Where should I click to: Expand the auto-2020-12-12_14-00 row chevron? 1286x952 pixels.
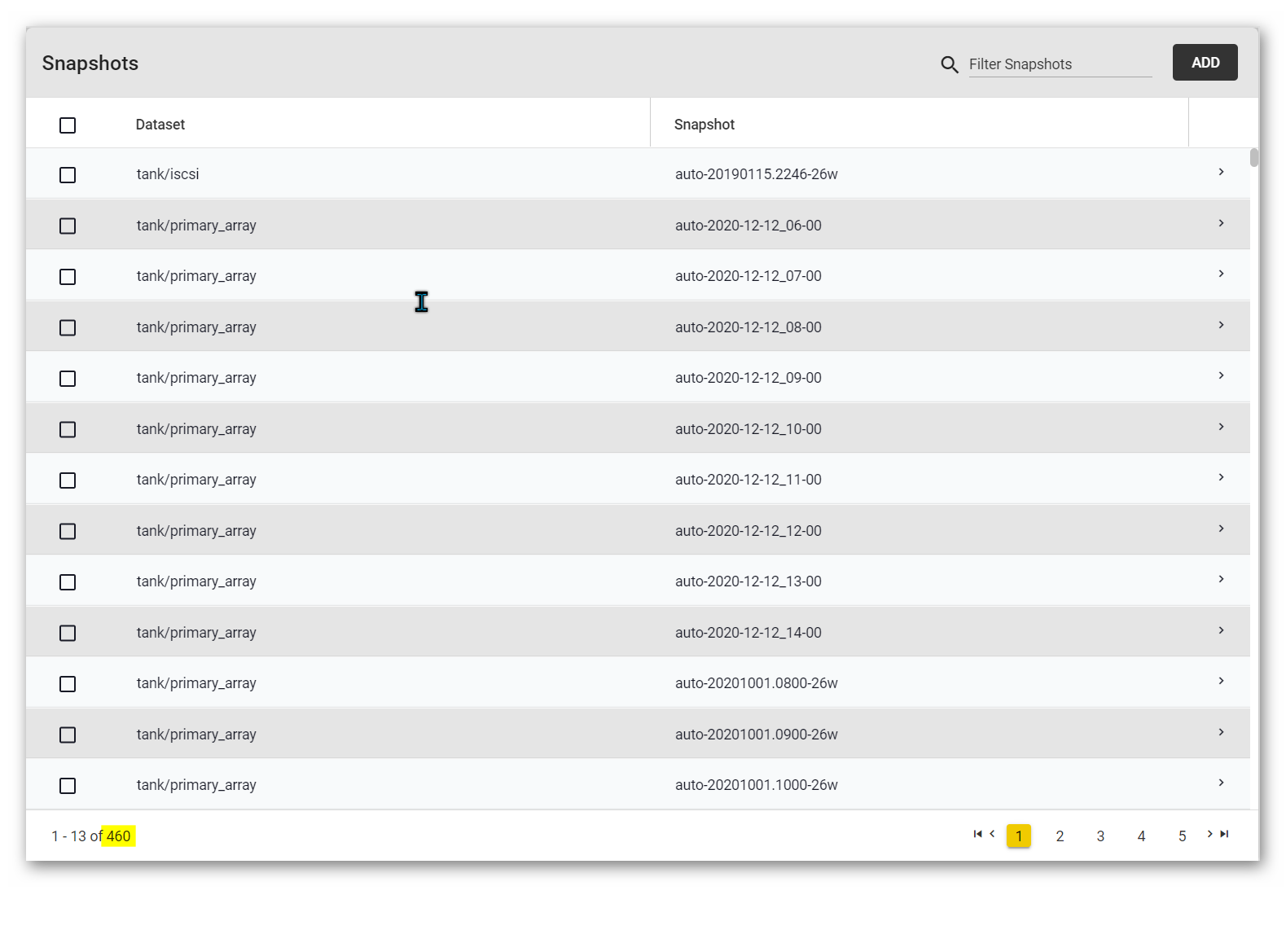click(x=1221, y=630)
